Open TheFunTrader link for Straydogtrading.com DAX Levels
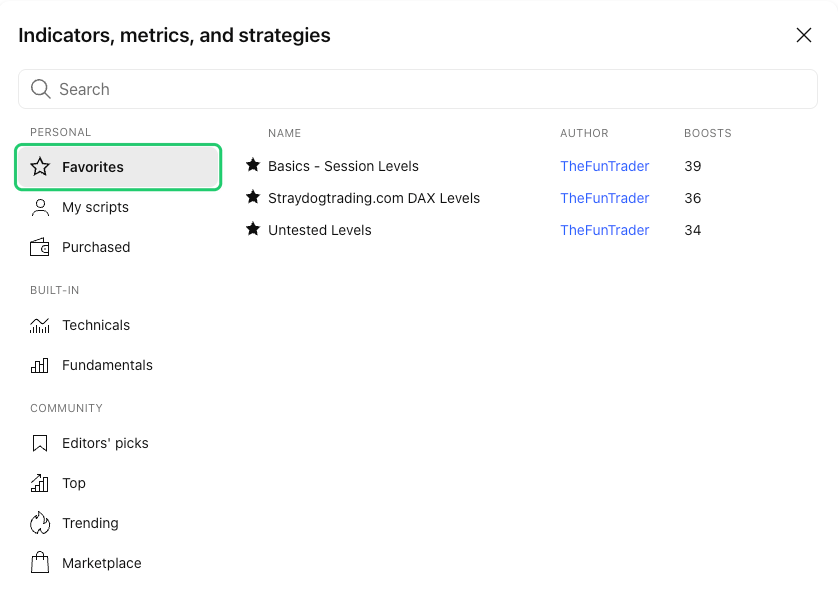The width and height of the screenshot is (838, 591). click(x=604, y=198)
